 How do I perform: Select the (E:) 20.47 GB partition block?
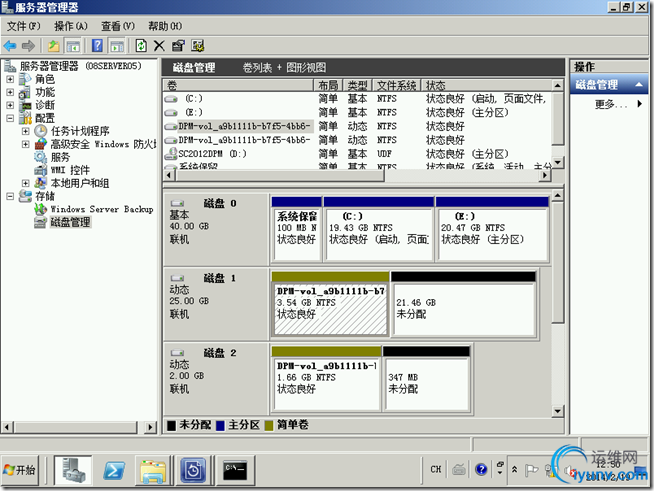pyautogui.click(x=492, y=229)
